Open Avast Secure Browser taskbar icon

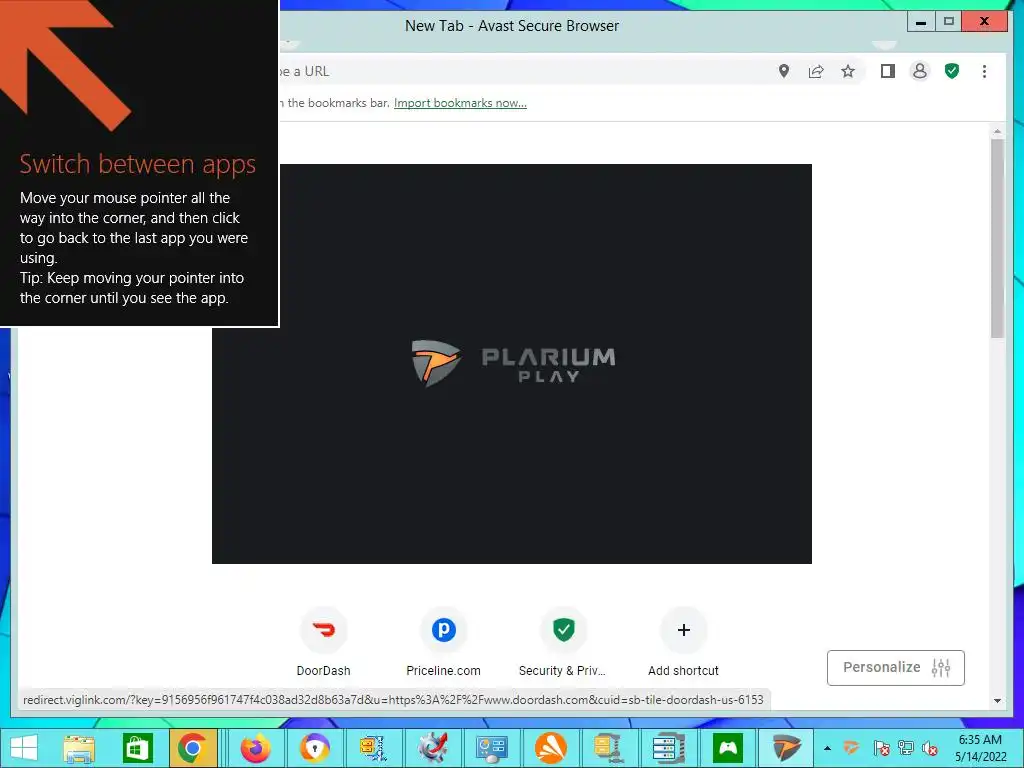pos(315,748)
